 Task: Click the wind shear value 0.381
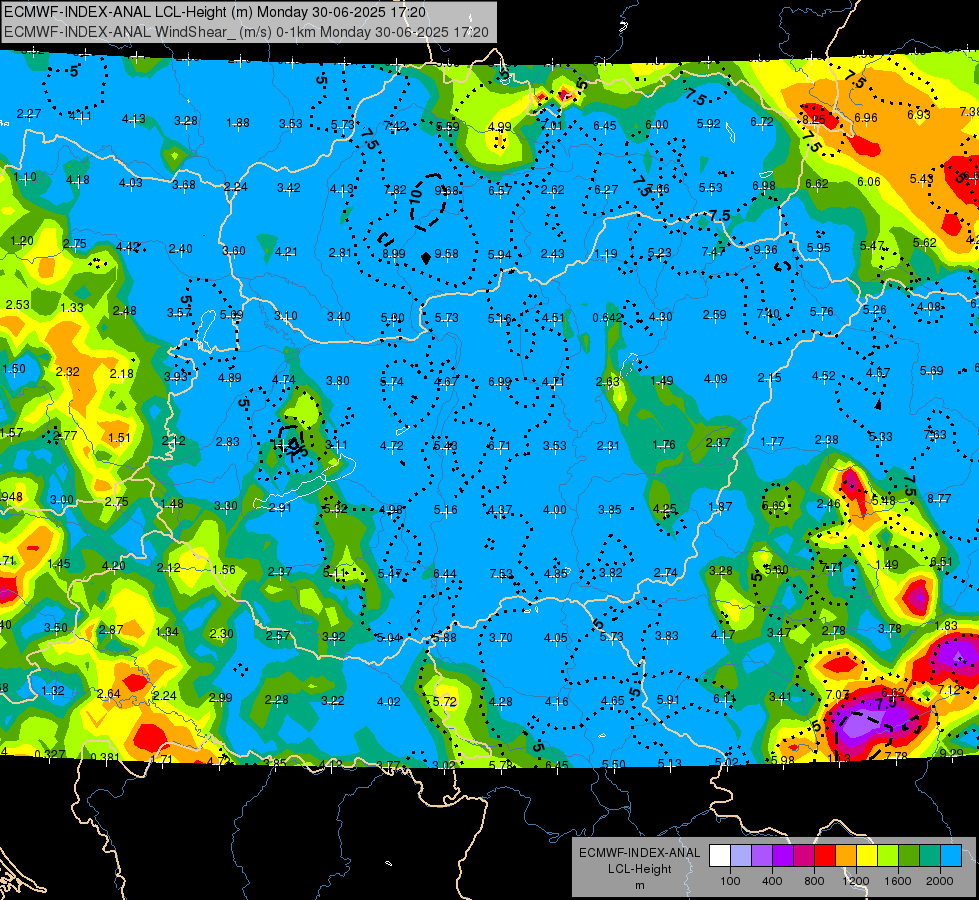pos(105,758)
